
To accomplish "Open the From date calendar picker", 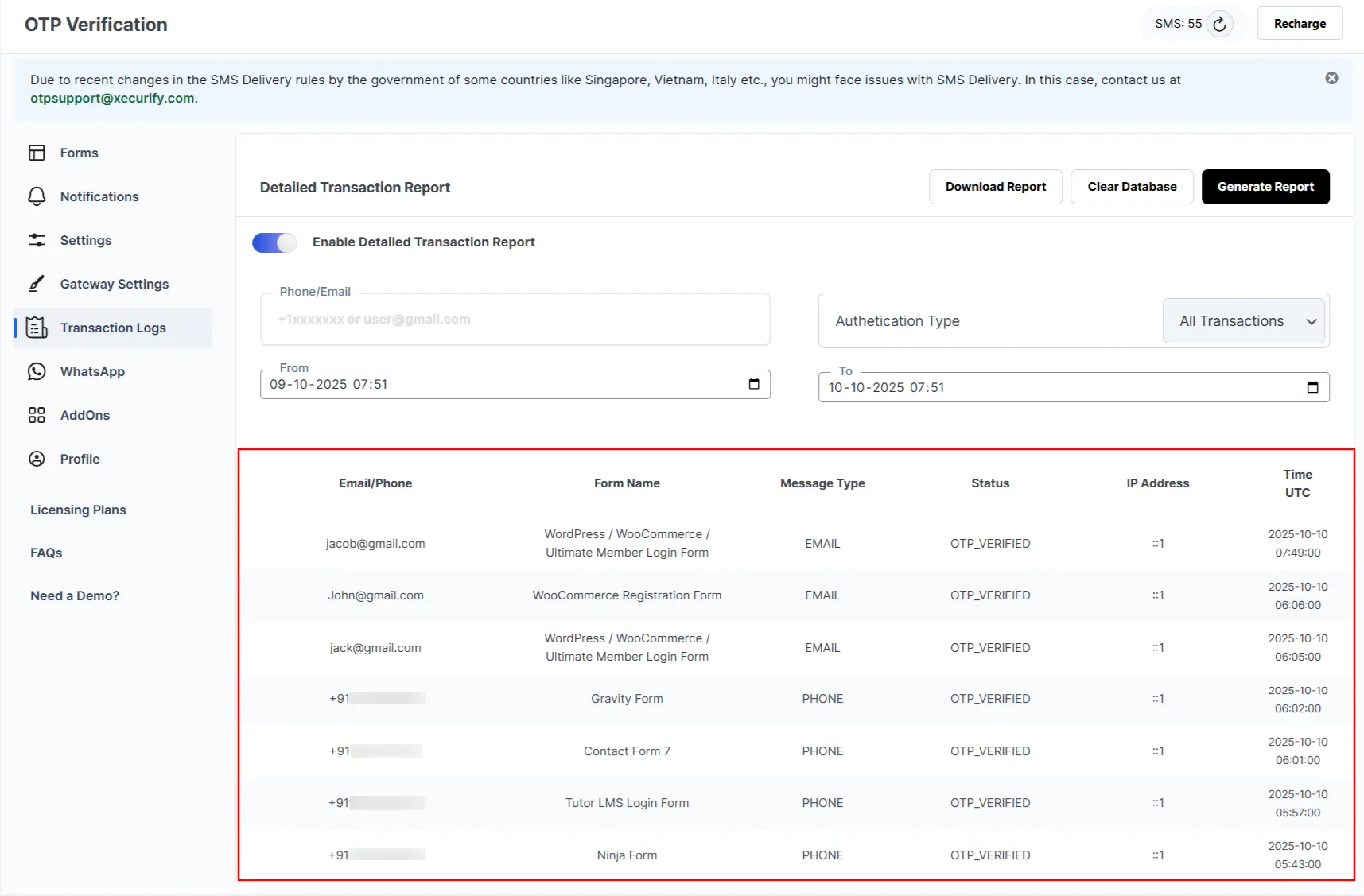I will (754, 384).
